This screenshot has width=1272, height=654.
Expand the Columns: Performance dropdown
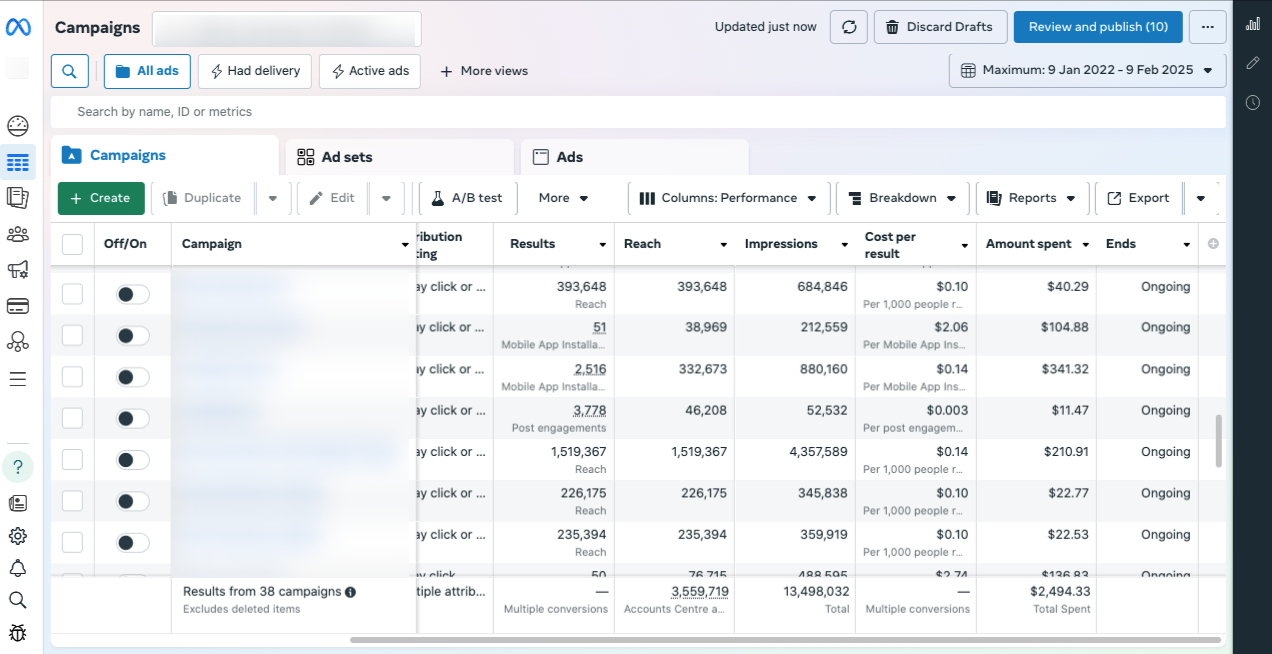(x=728, y=198)
